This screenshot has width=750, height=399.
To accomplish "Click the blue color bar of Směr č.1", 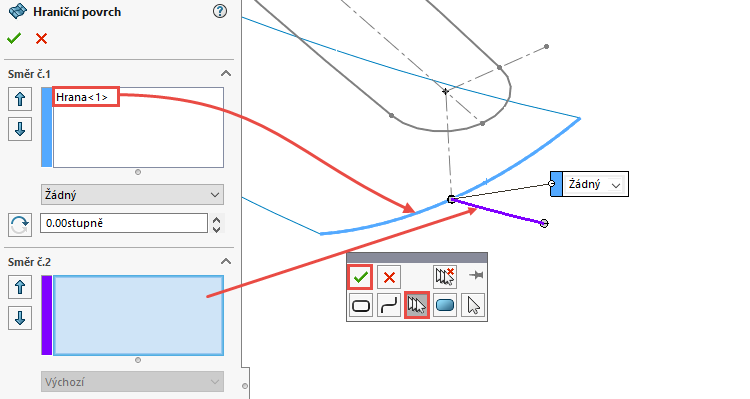I will [x=46, y=127].
